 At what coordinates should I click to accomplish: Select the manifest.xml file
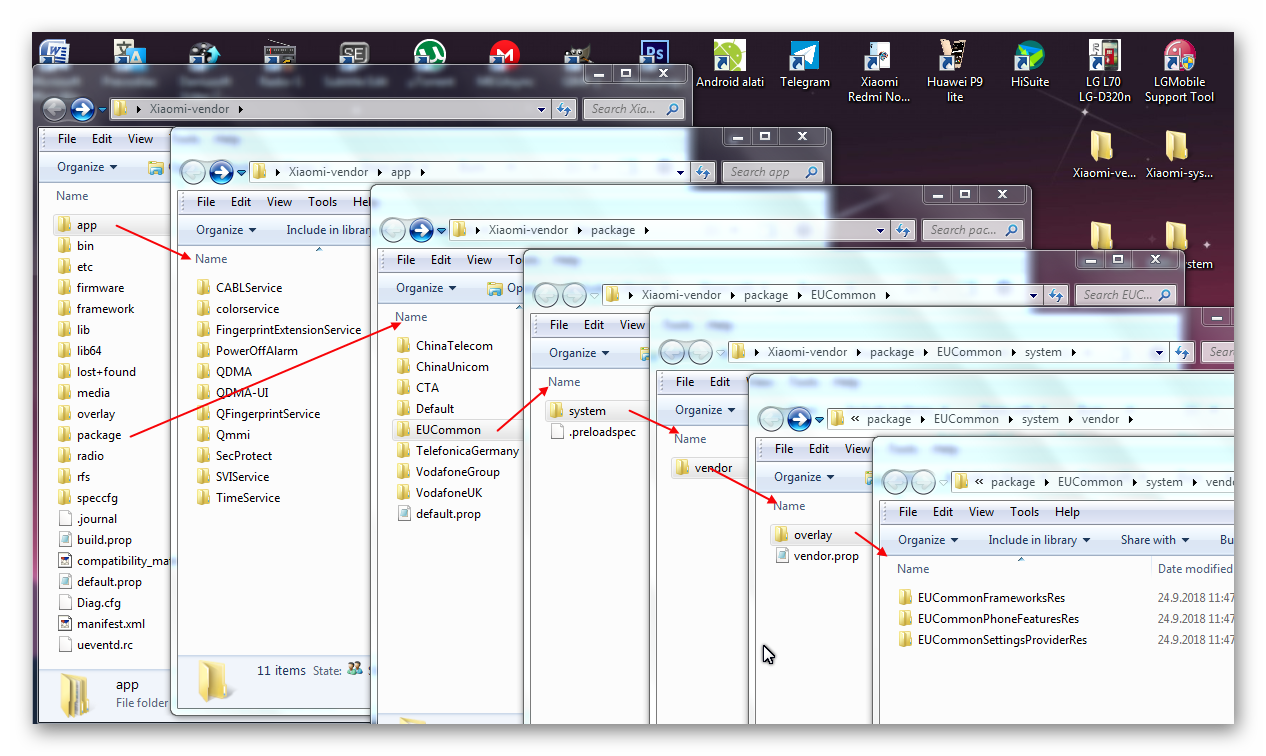pyautogui.click(x=100, y=624)
